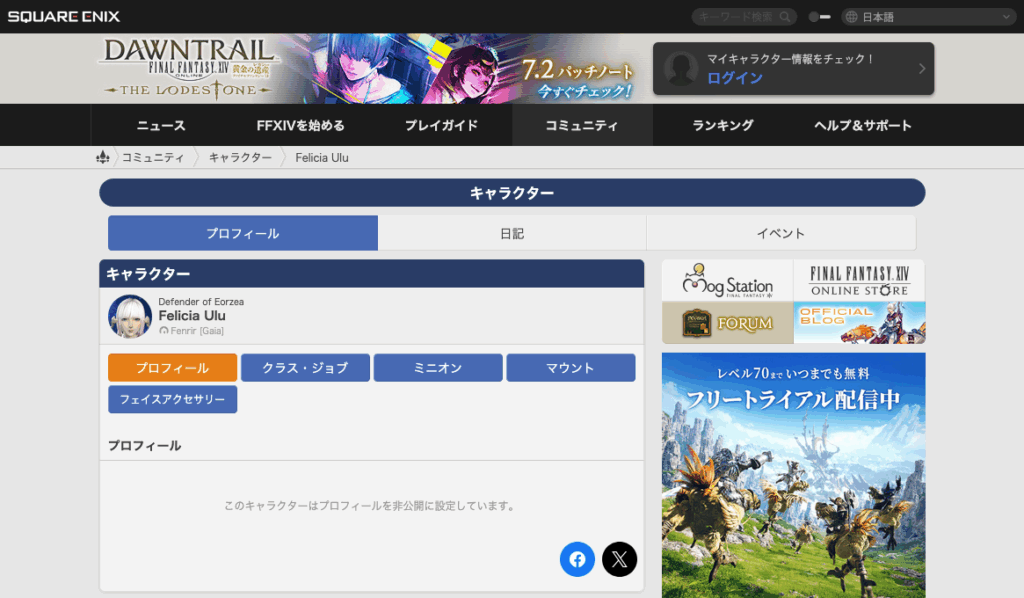Viewport: 1024px width, 598px height.
Task: Open the 7.2 patch notes banner
Action: click(x=578, y=78)
